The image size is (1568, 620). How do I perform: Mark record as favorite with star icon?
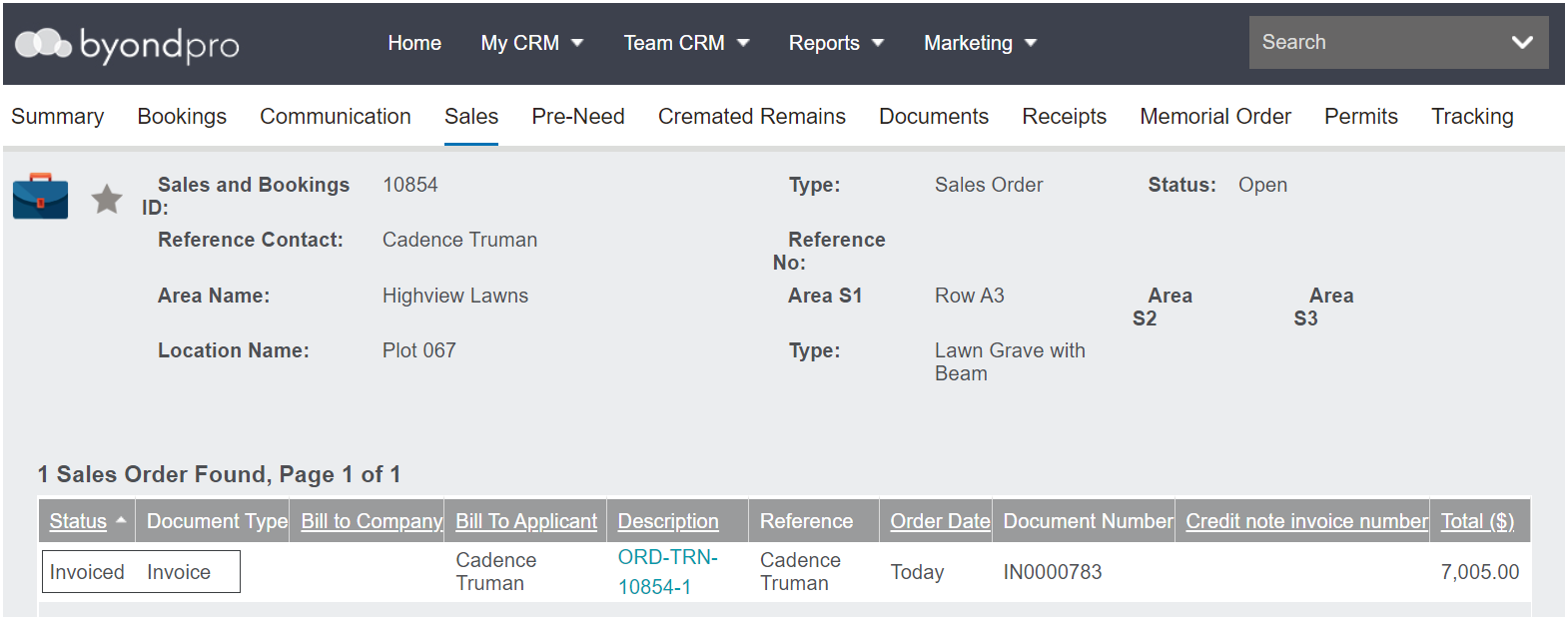tap(107, 200)
